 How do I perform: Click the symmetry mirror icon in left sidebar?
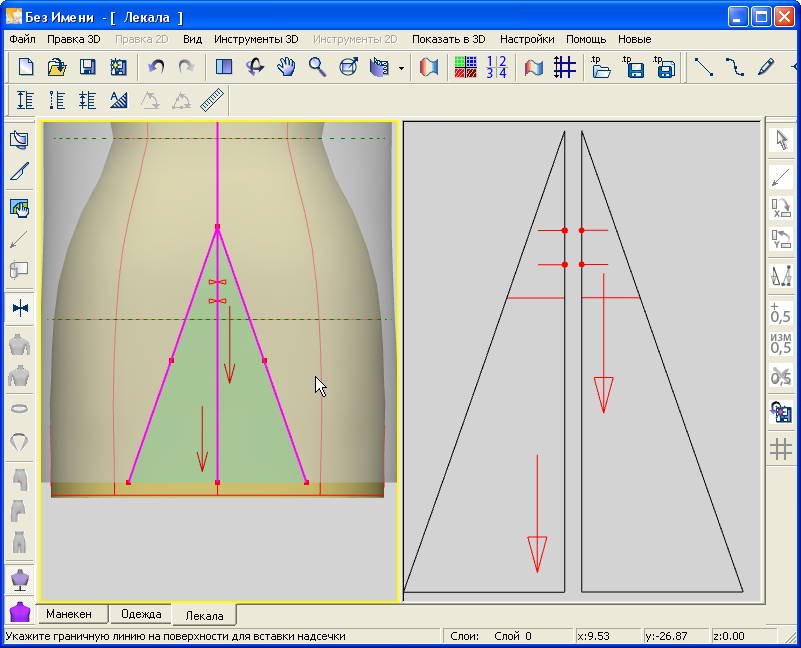[x=19, y=309]
